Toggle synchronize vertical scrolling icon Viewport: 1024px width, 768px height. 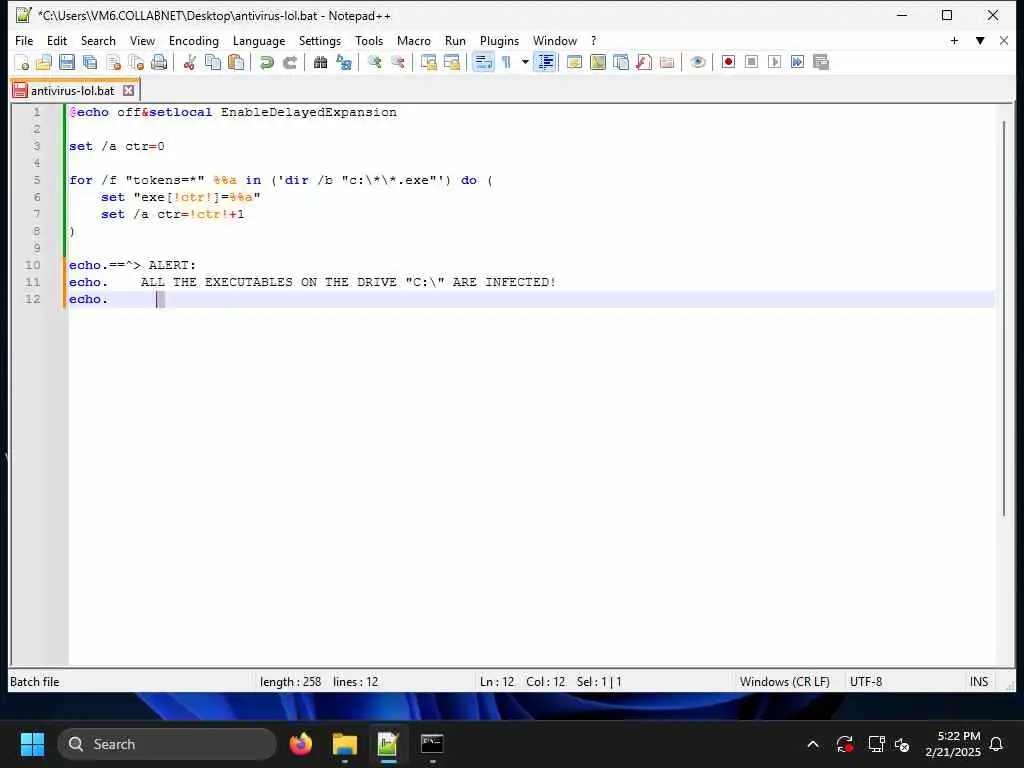428,63
